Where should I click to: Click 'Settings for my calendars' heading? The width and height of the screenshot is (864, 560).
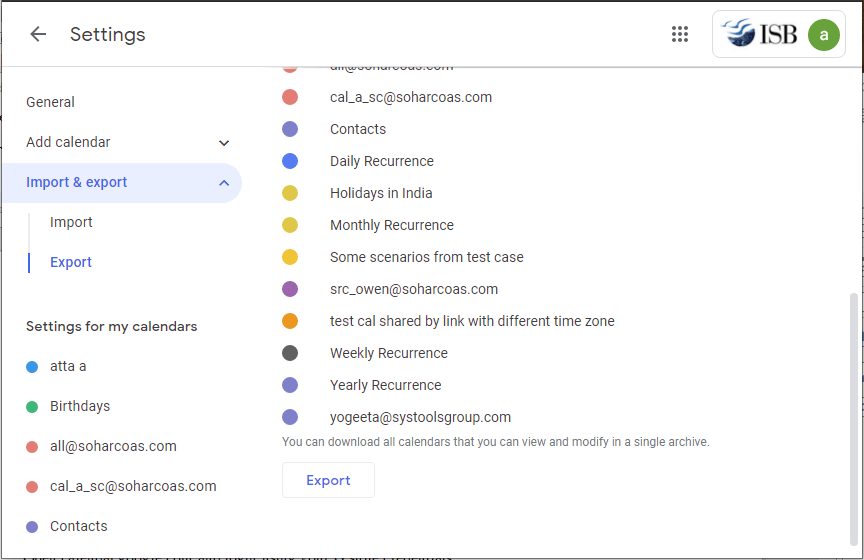111,326
